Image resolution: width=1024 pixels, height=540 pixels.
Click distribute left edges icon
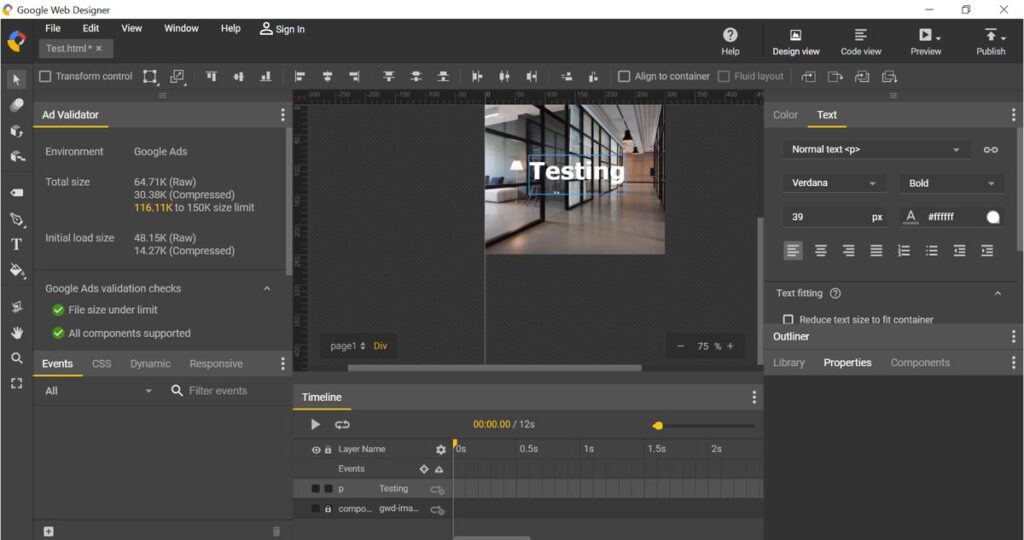tap(477, 76)
